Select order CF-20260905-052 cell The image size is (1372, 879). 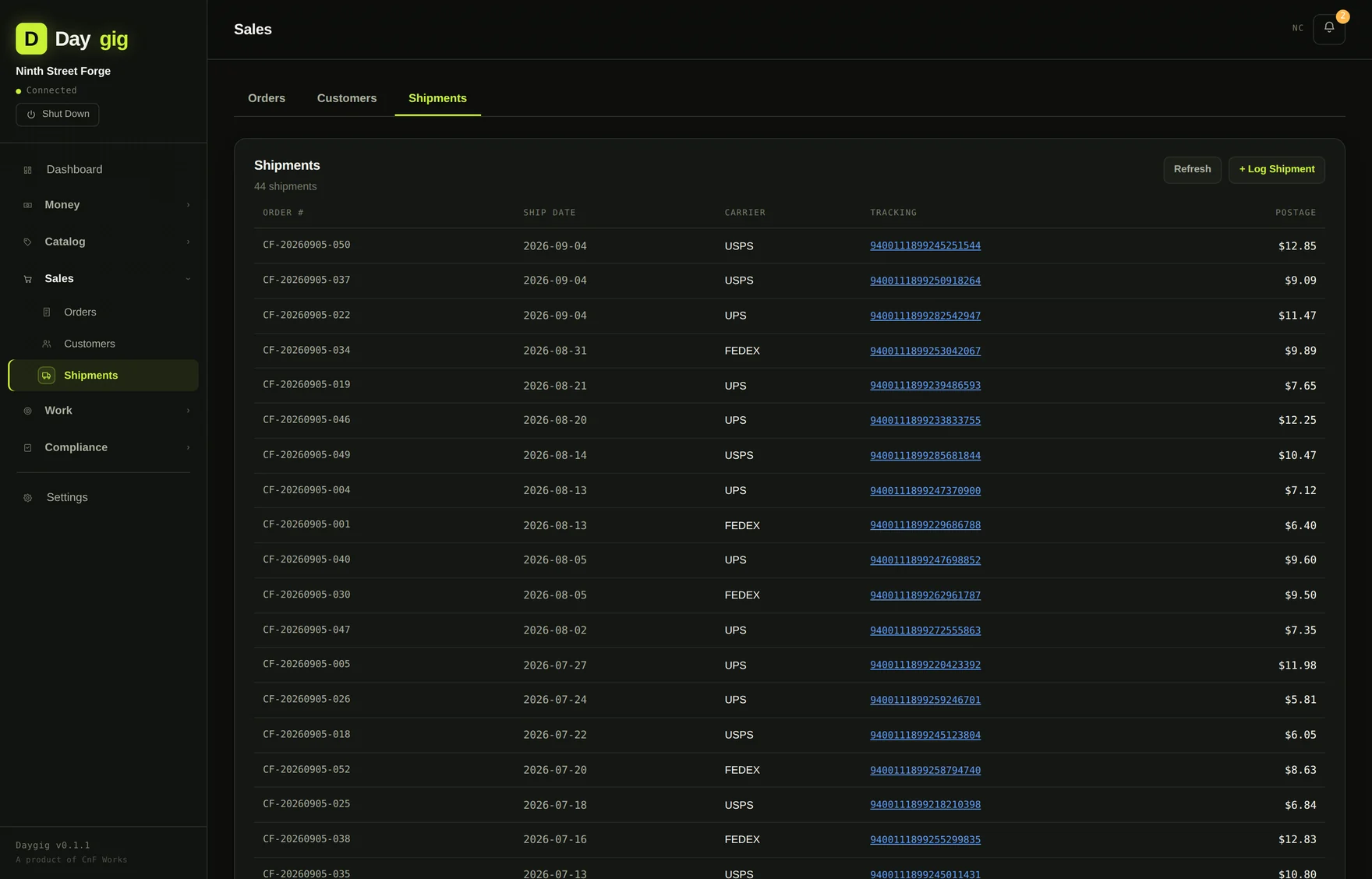click(x=306, y=769)
